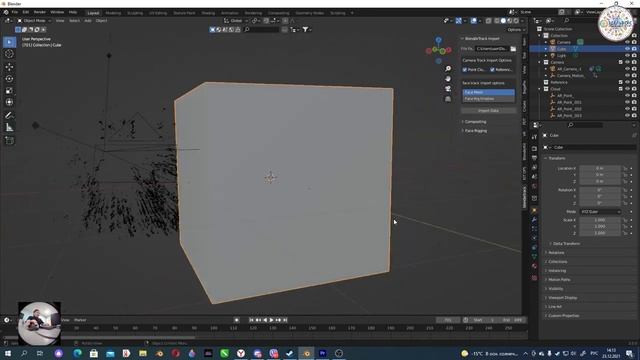640x360 pixels.
Task: Hide the Cube object in outliner
Action: [627, 49]
